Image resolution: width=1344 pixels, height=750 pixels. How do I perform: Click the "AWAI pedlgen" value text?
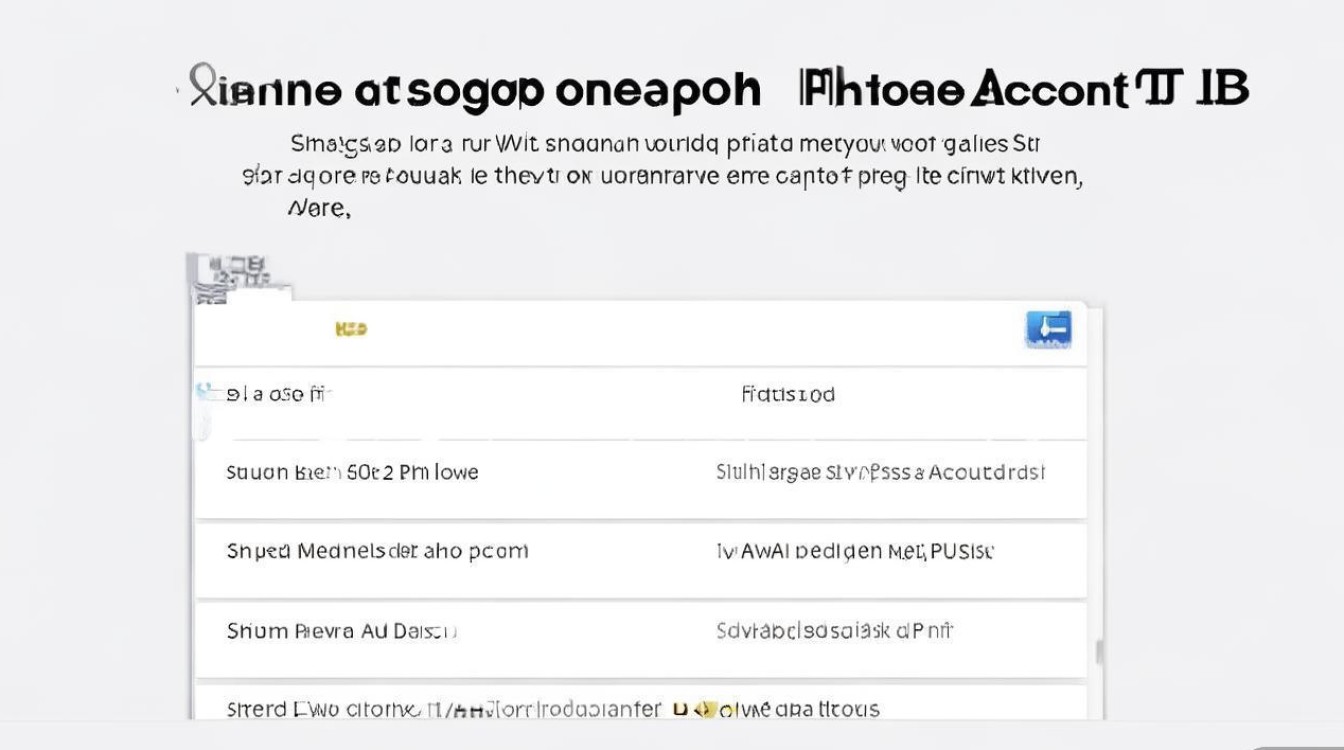[x=855, y=551]
